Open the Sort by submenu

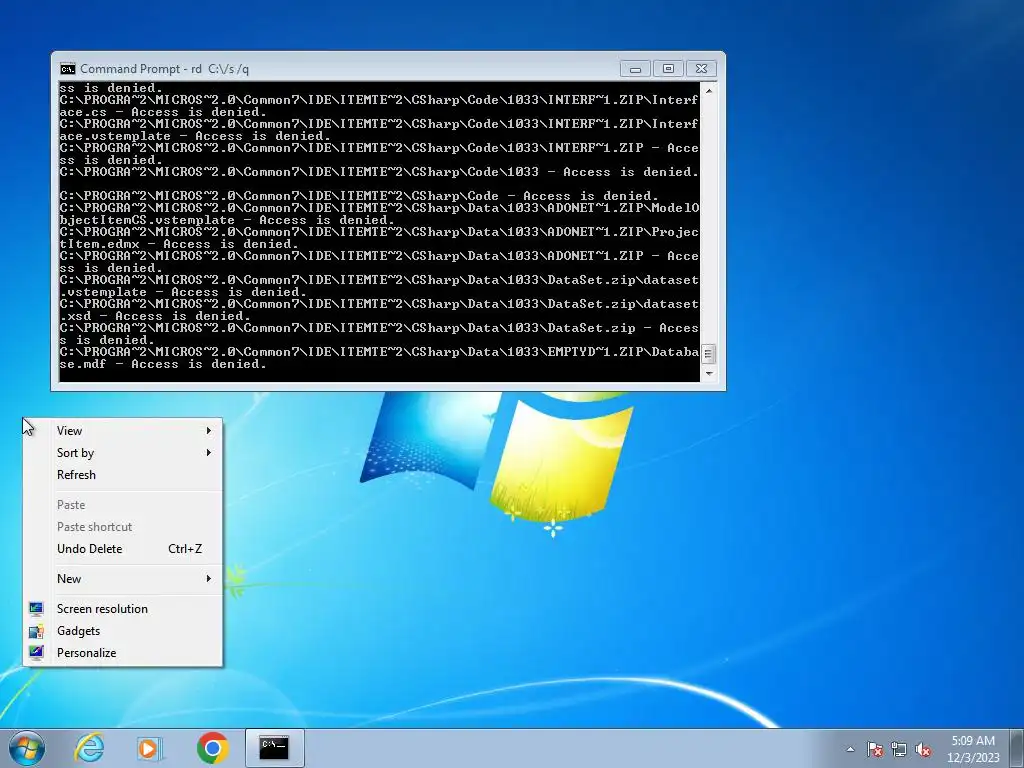tap(123, 453)
